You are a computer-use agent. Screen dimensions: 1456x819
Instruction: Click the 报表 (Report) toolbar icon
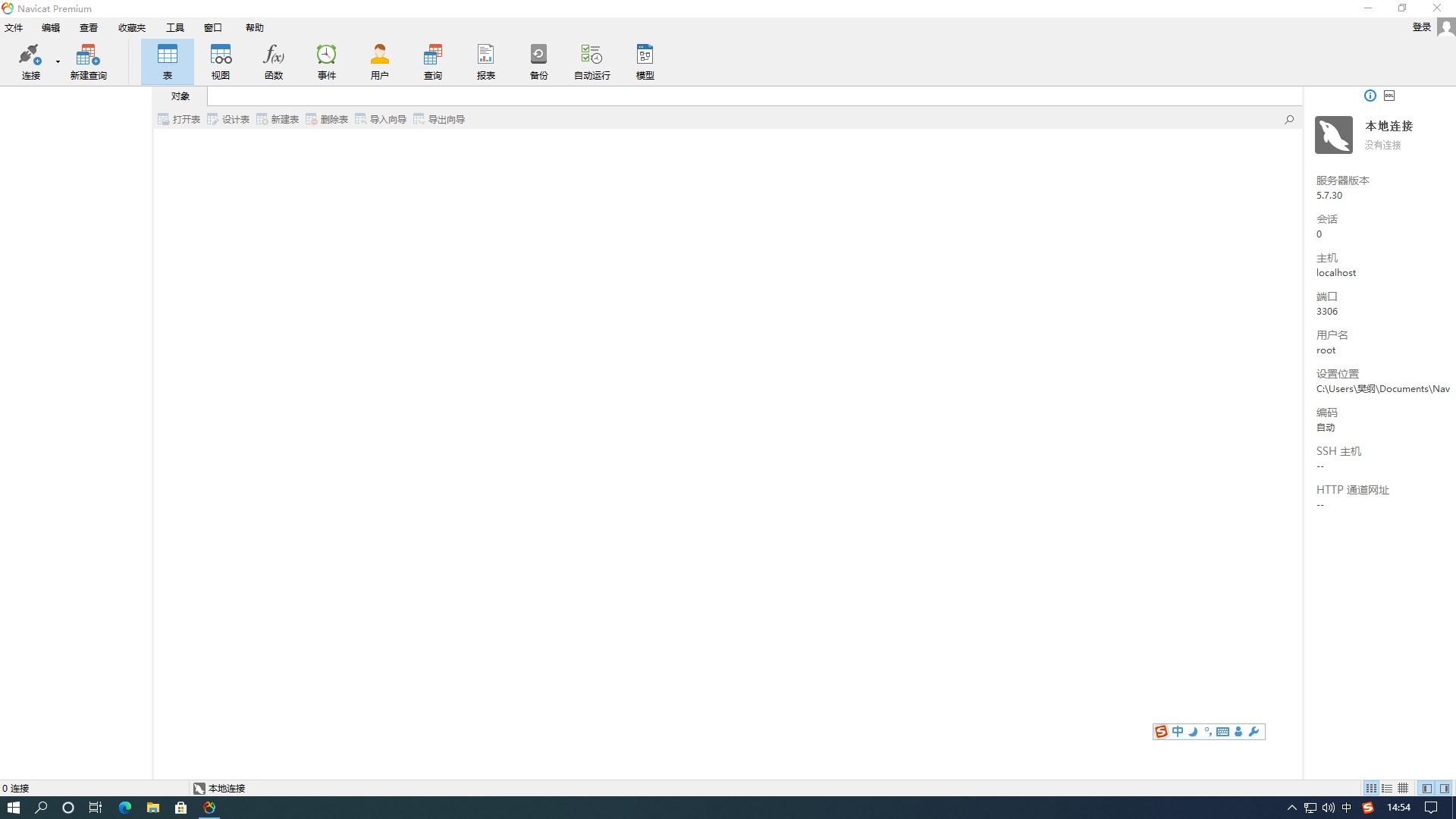(486, 61)
